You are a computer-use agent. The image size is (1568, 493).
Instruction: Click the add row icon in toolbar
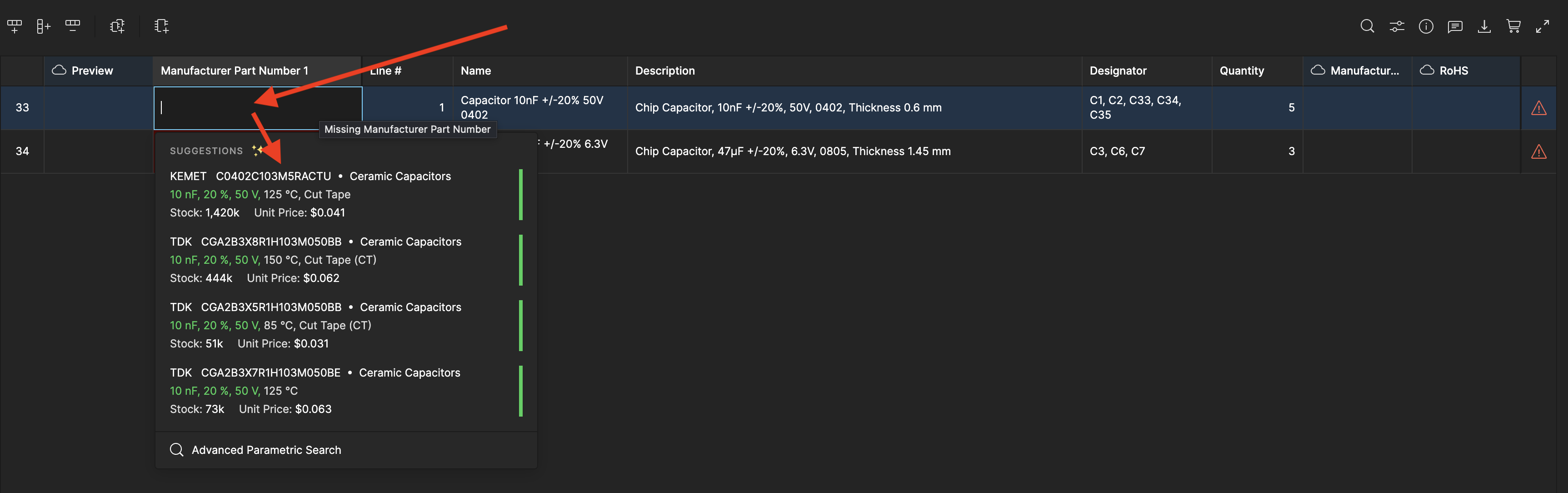[14, 26]
